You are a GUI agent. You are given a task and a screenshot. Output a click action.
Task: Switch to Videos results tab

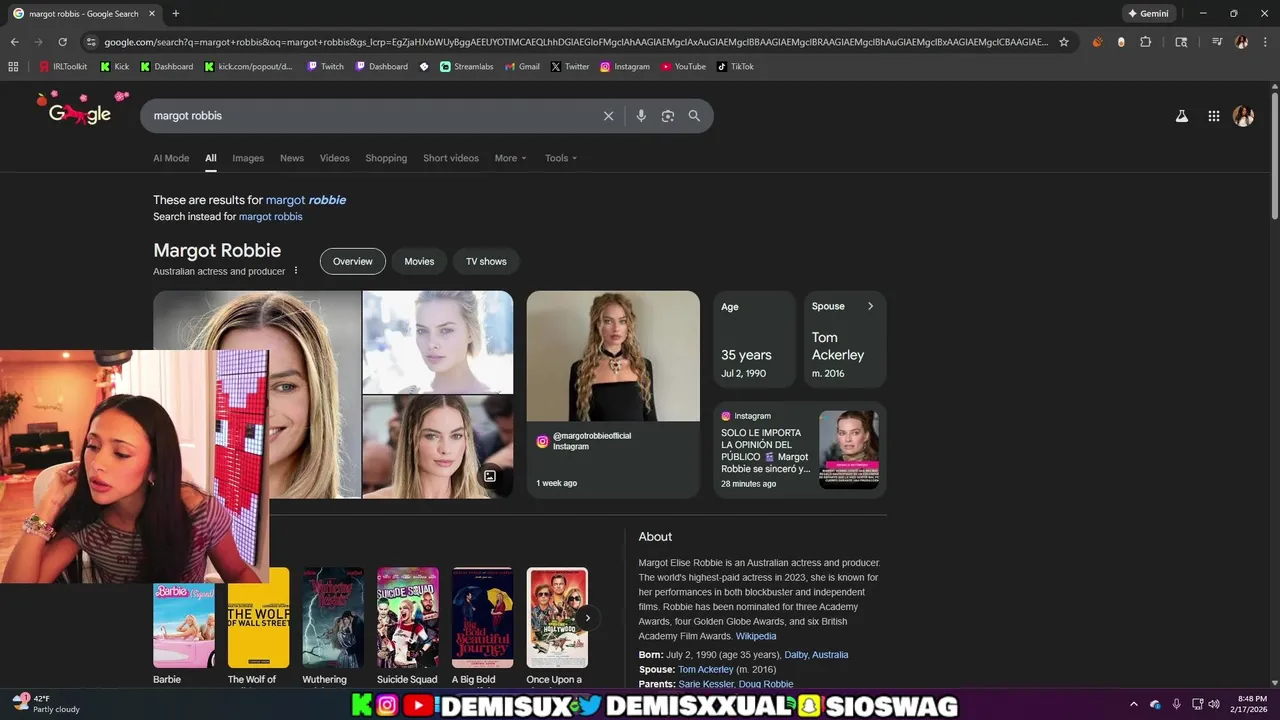coord(335,158)
